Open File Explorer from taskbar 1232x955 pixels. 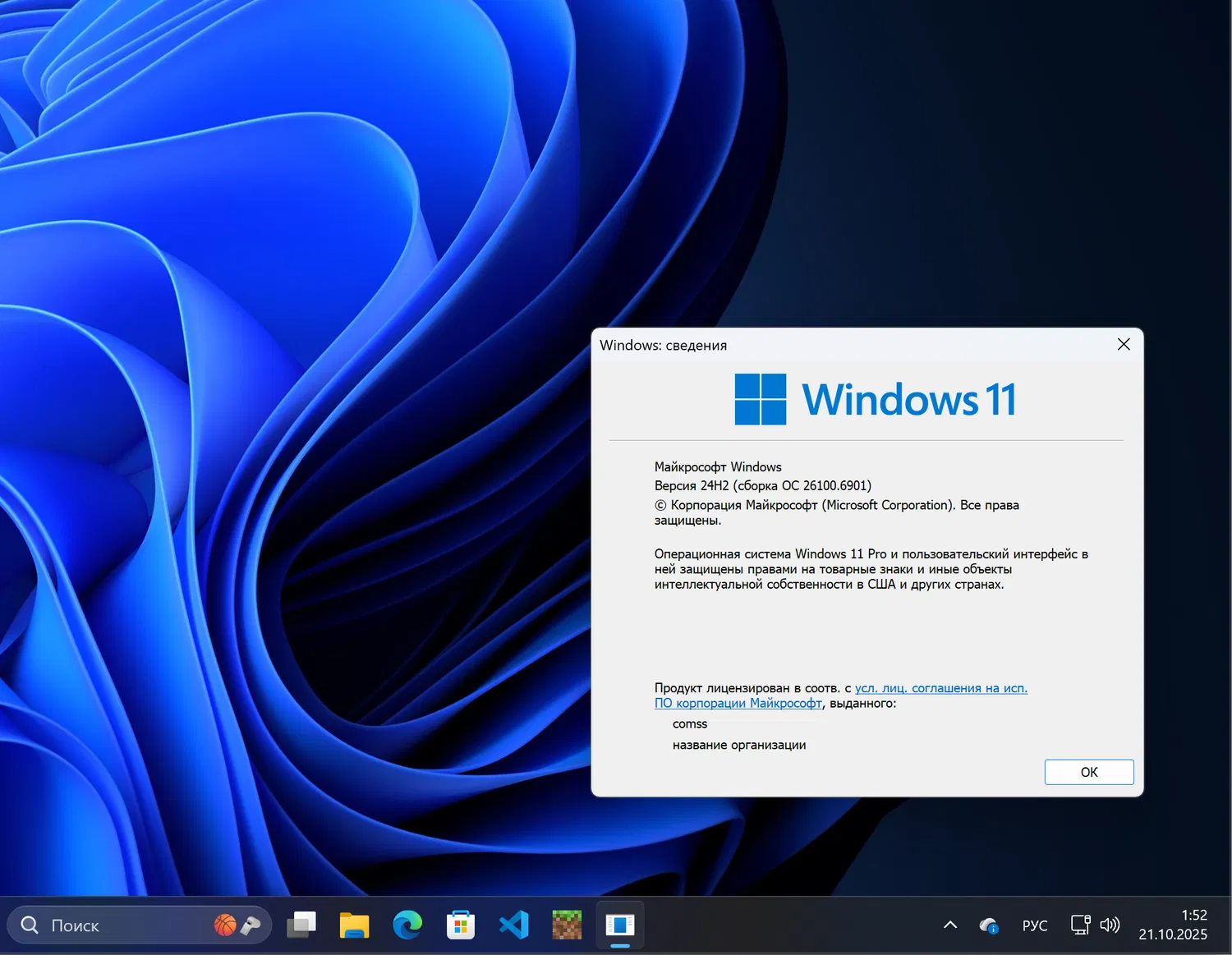[353, 925]
